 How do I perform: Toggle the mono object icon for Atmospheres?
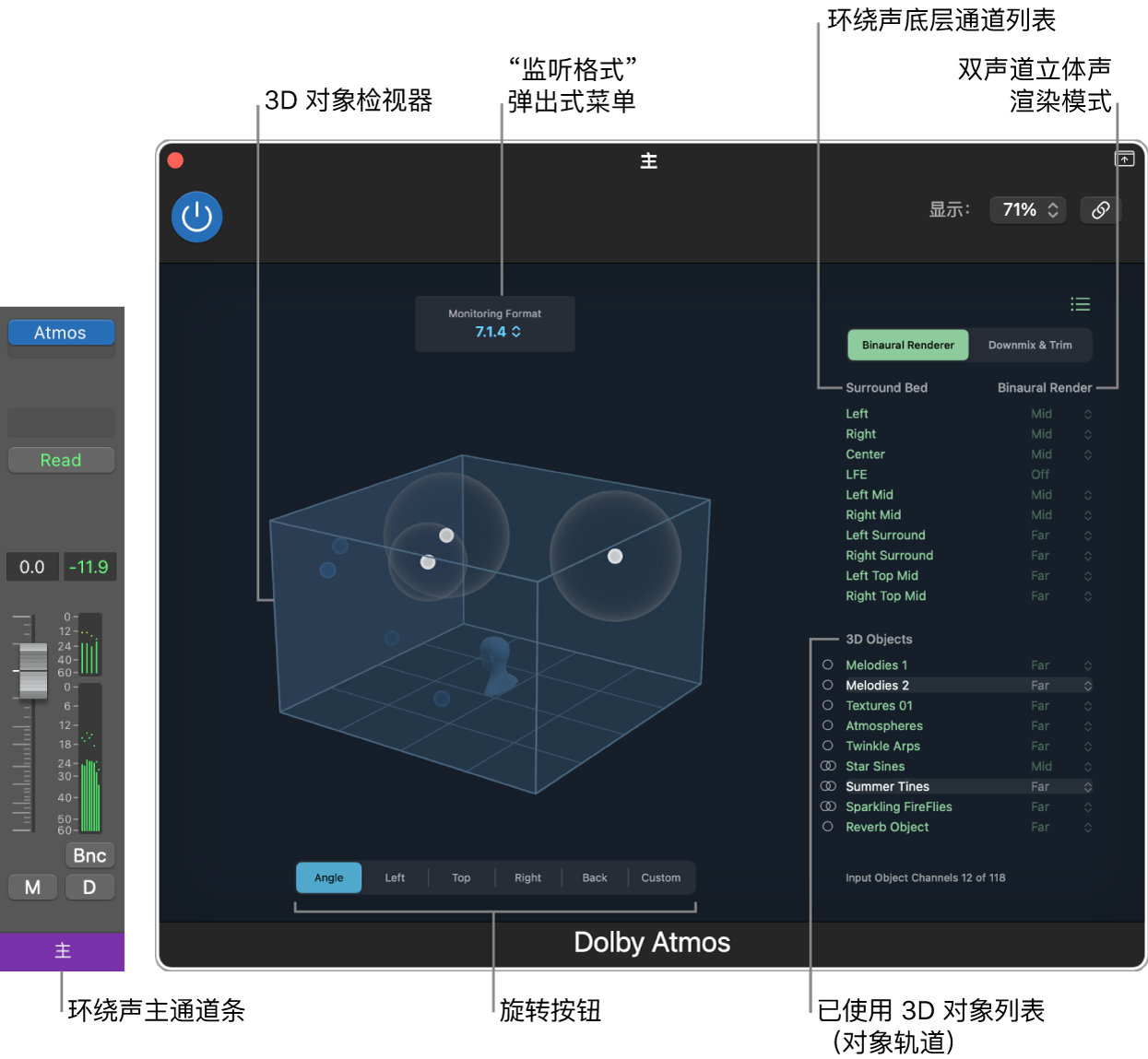(827, 725)
